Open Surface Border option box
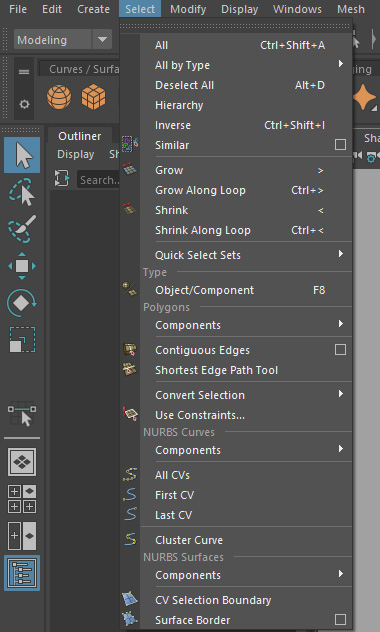Image resolution: width=380 pixels, height=632 pixels. [x=340, y=620]
